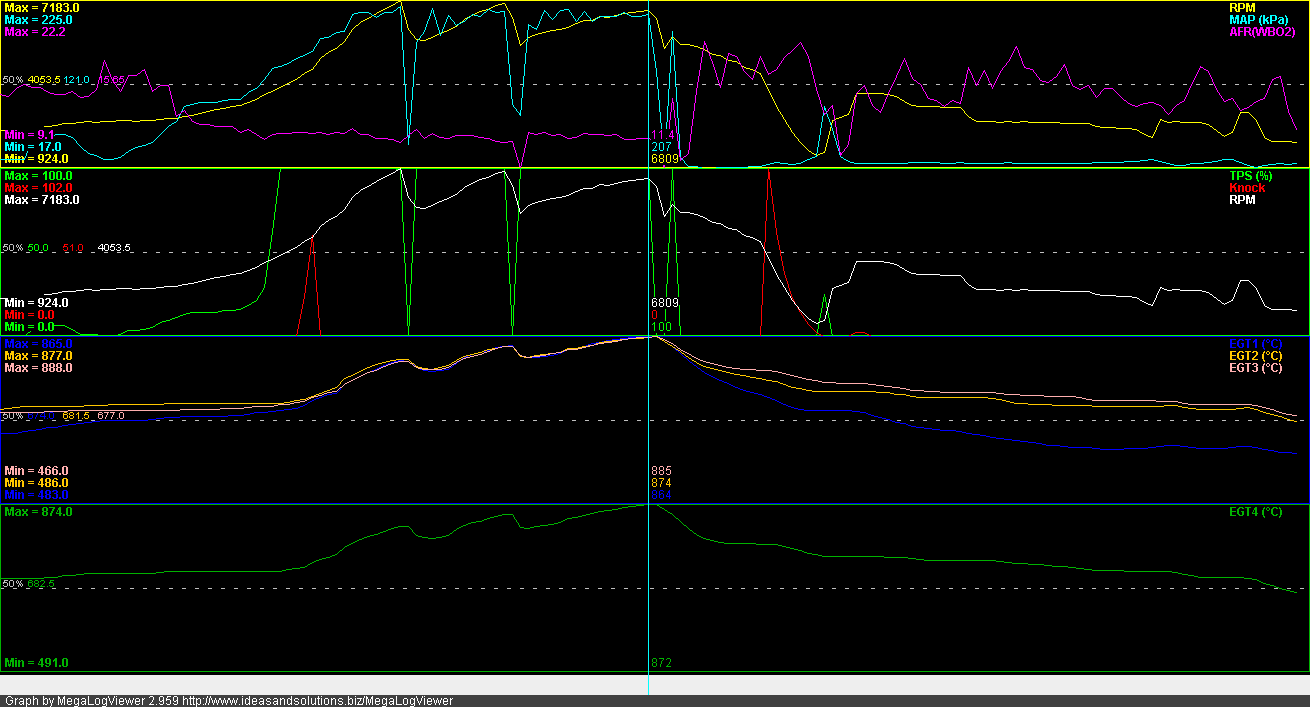Click the white 6809 cursor readout in the second graph
This screenshot has height=707, width=1310.
tap(665, 303)
